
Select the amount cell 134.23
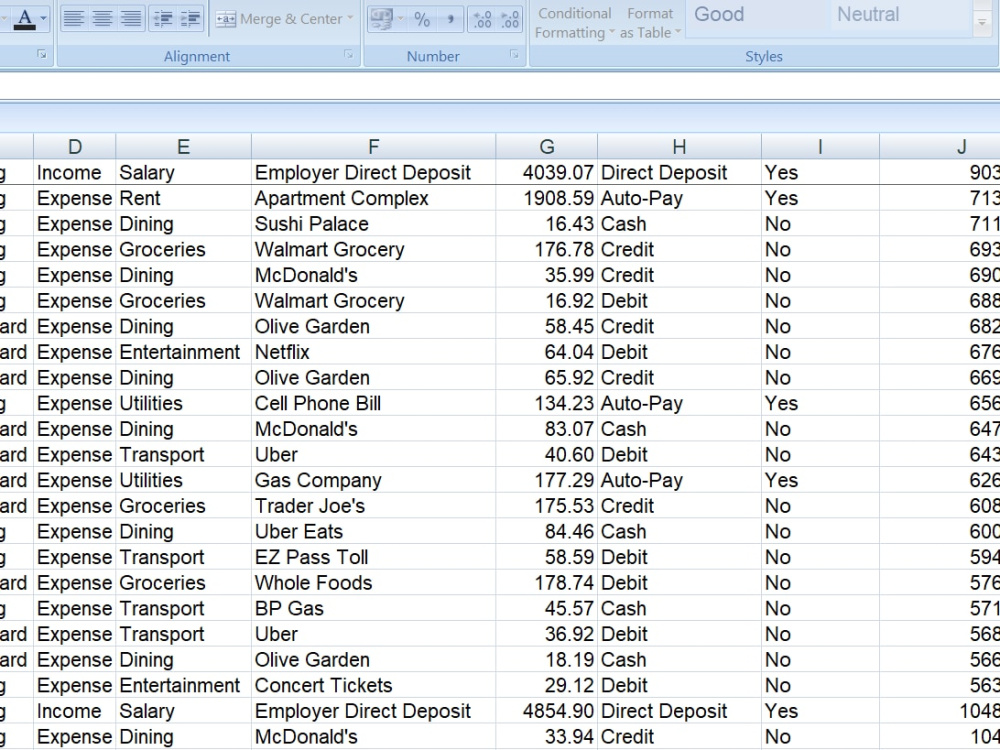(547, 403)
